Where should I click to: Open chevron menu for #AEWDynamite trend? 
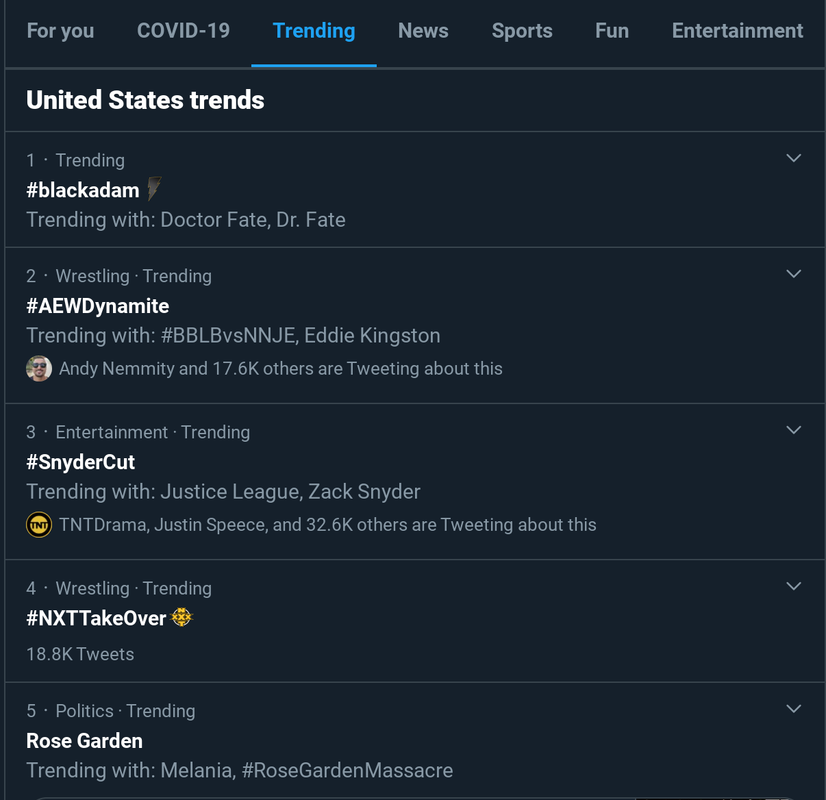pos(794,274)
